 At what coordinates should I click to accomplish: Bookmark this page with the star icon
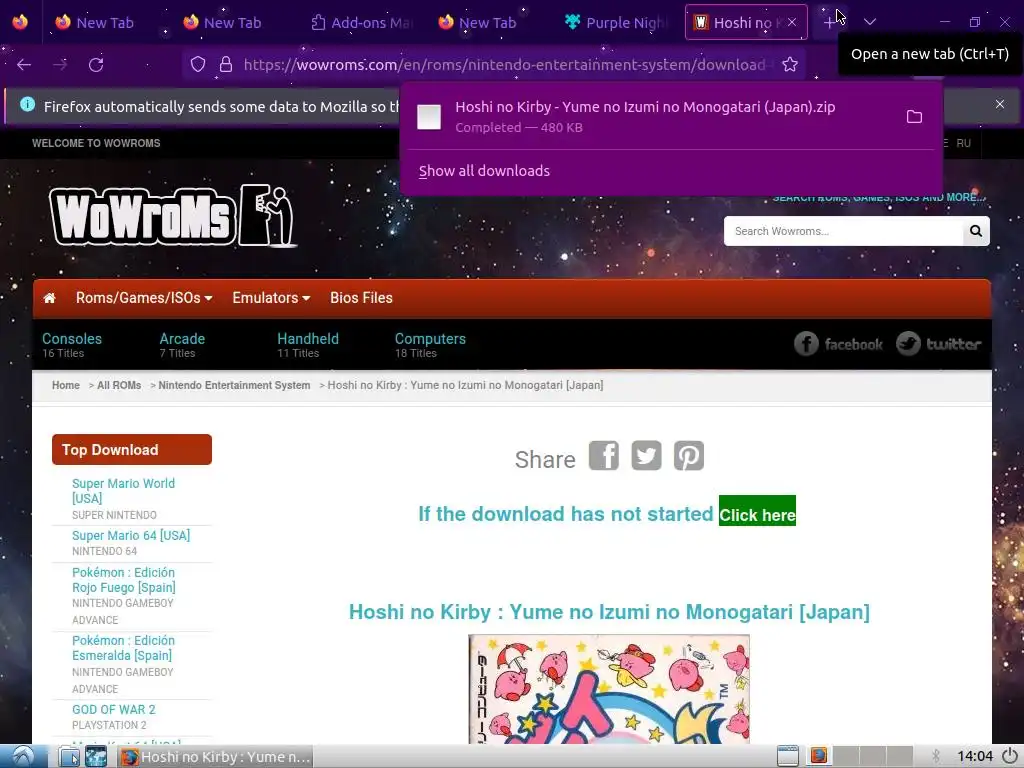coord(790,64)
